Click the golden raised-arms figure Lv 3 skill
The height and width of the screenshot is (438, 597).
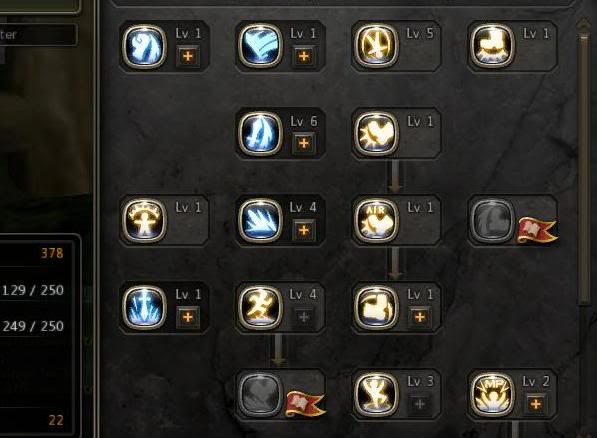376,394
